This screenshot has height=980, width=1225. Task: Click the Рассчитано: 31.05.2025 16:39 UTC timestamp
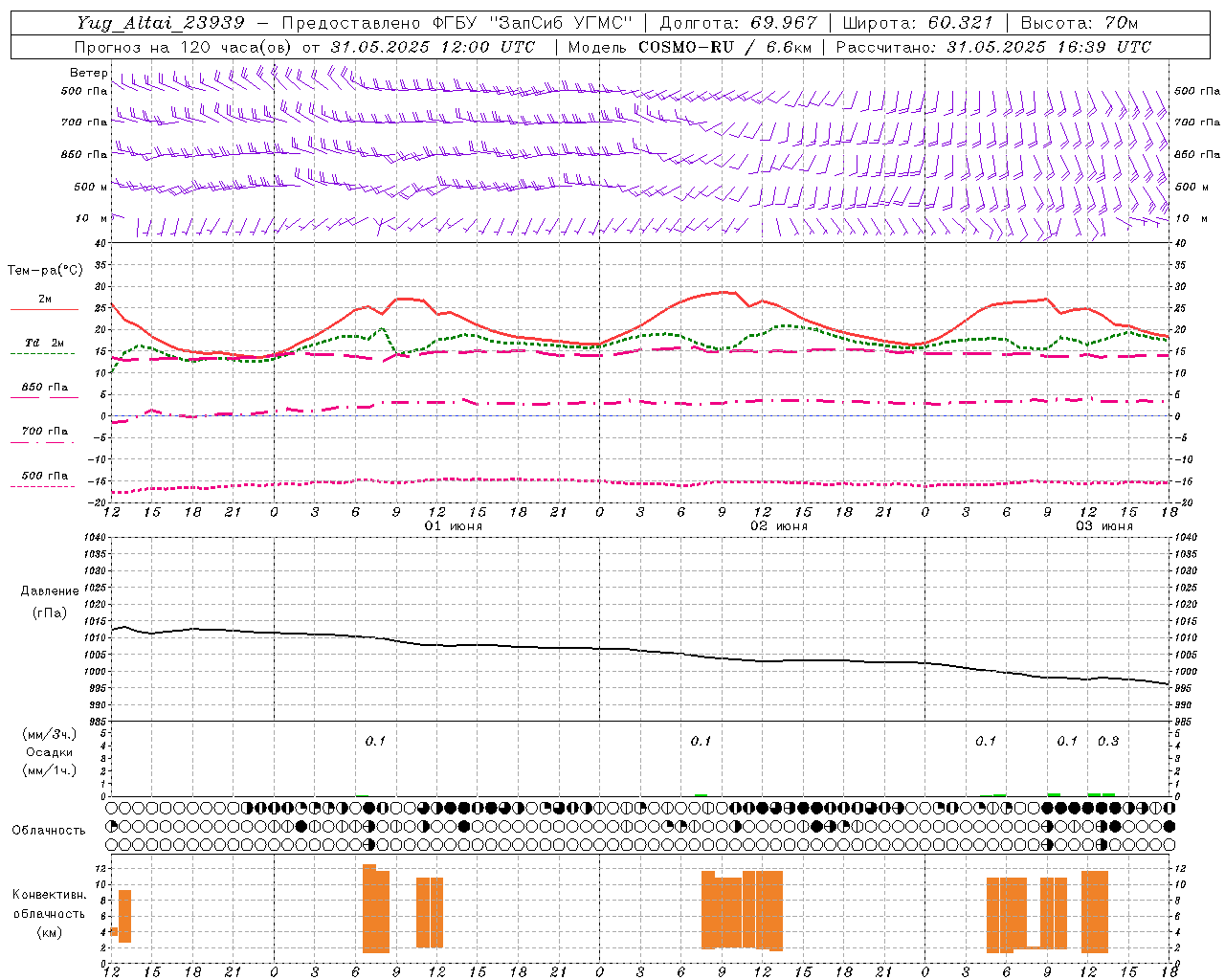coord(993,47)
